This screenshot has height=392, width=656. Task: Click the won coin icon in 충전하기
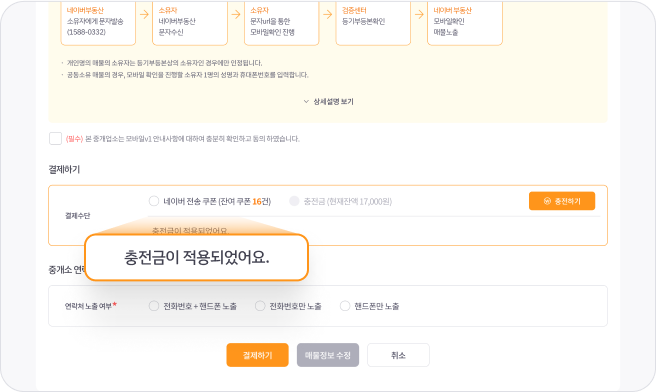coord(547,201)
